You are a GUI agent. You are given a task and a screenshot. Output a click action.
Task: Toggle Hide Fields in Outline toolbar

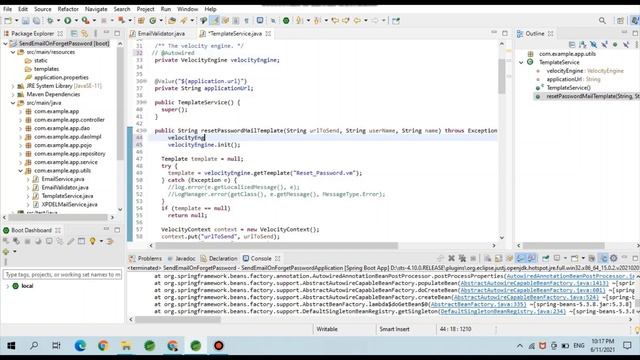tap(593, 44)
